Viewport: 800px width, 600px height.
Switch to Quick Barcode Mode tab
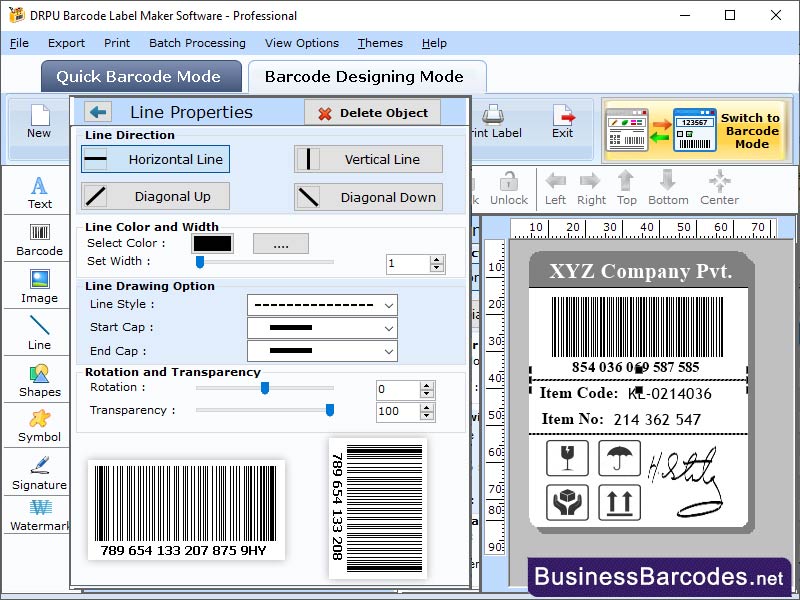[141, 77]
